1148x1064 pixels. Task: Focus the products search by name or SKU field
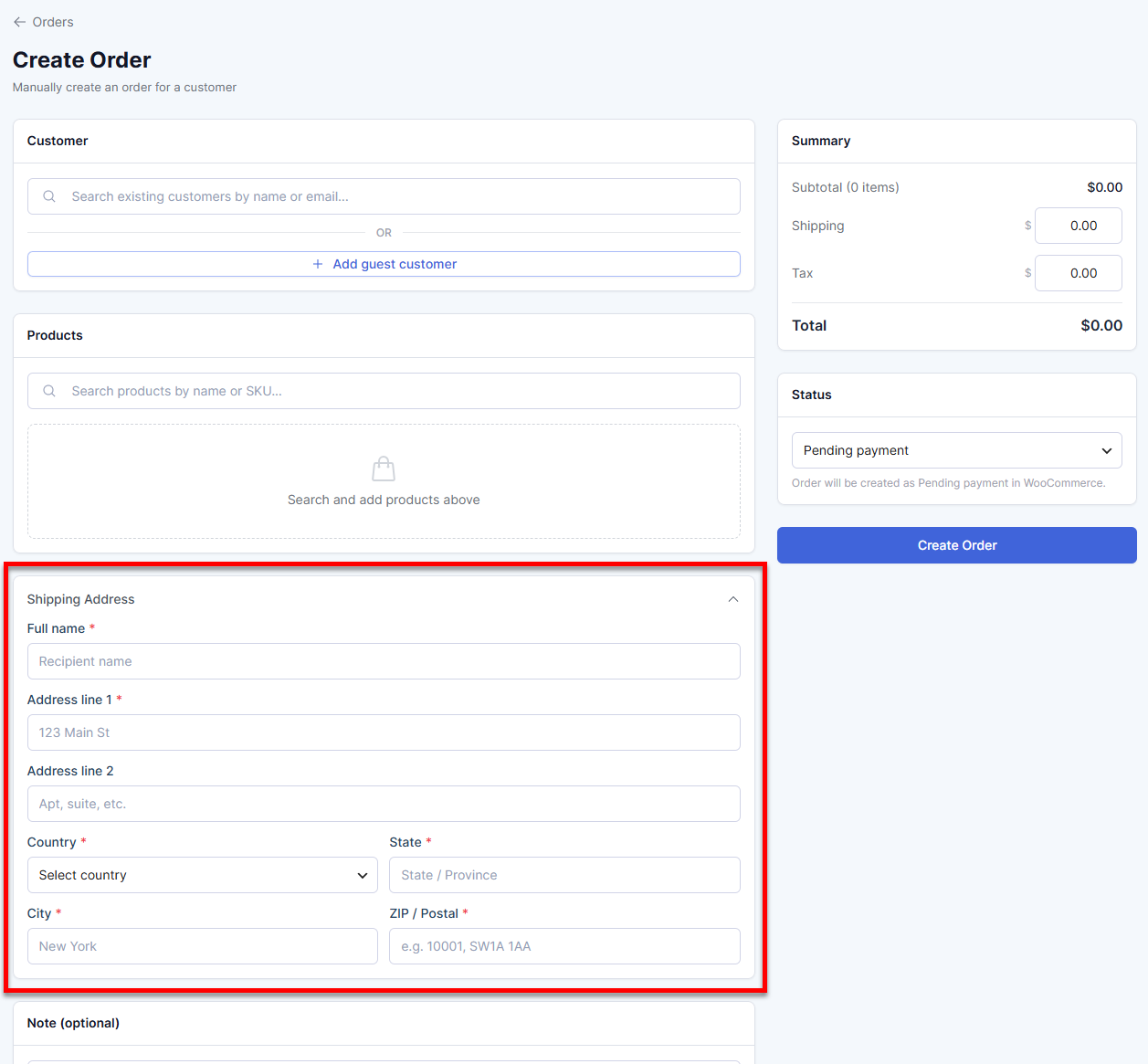tap(384, 391)
